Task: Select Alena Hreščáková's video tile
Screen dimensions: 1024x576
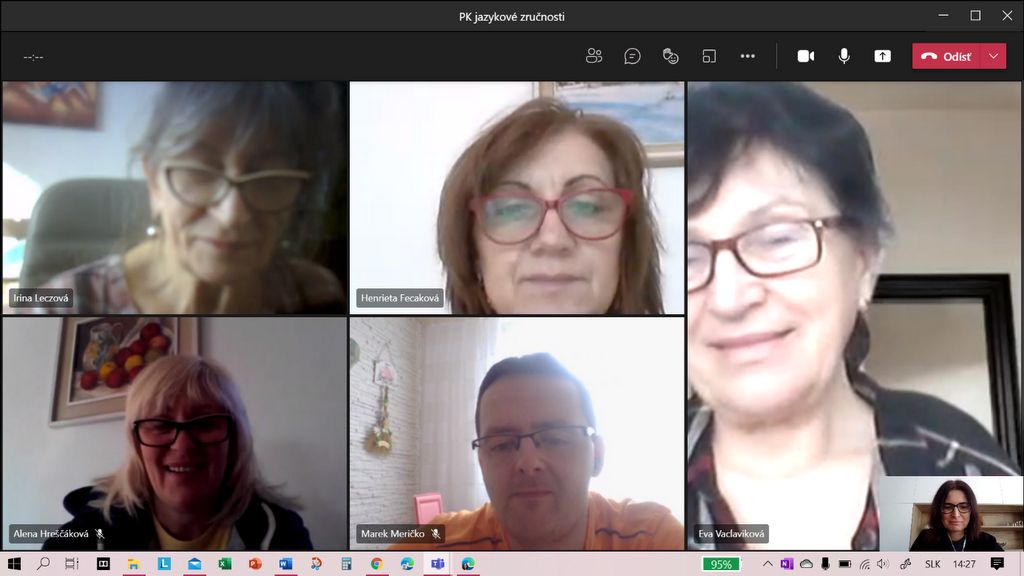Action: [x=174, y=434]
